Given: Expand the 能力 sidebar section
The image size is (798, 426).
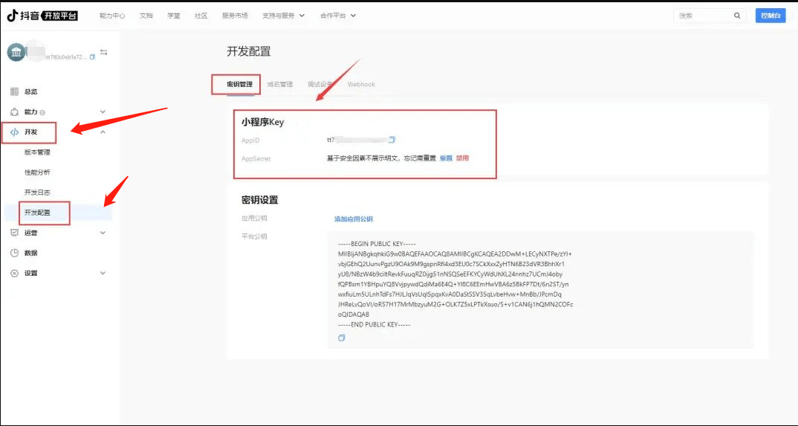Looking at the screenshot, I should 102,112.
